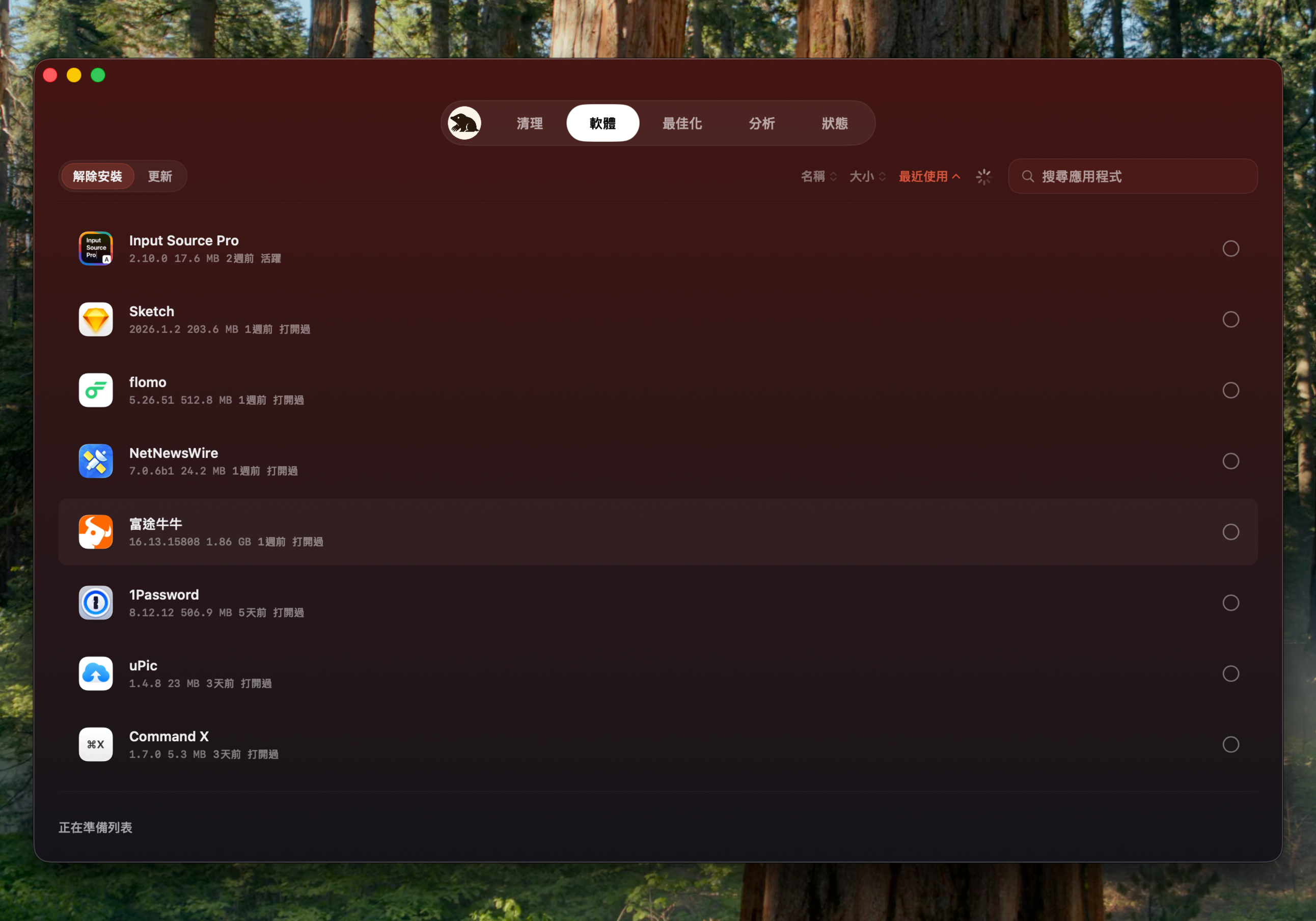
Task: Open the 狀態 tab
Action: point(835,123)
